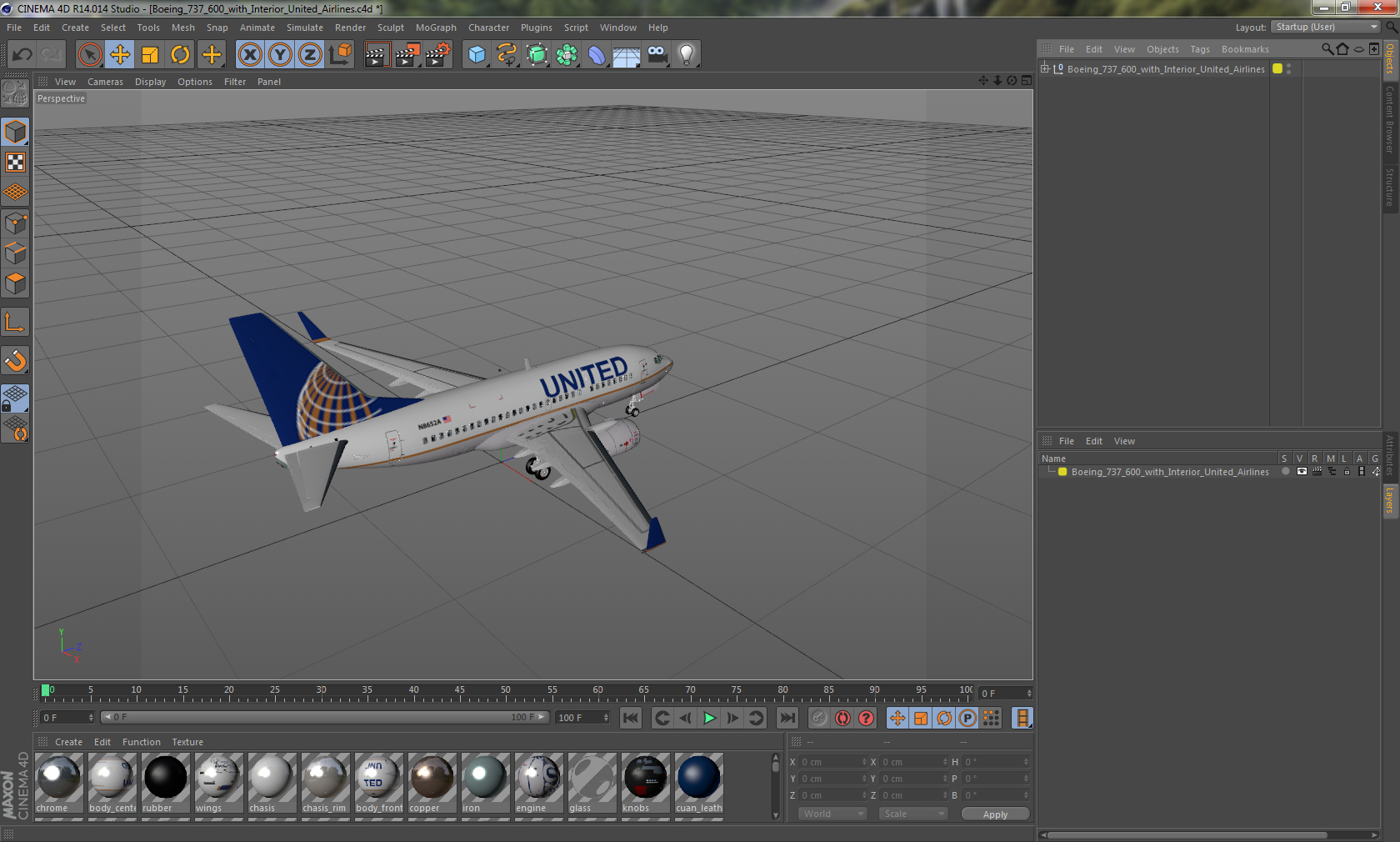
Task: Switch to Edges mode
Action: point(15,253)
